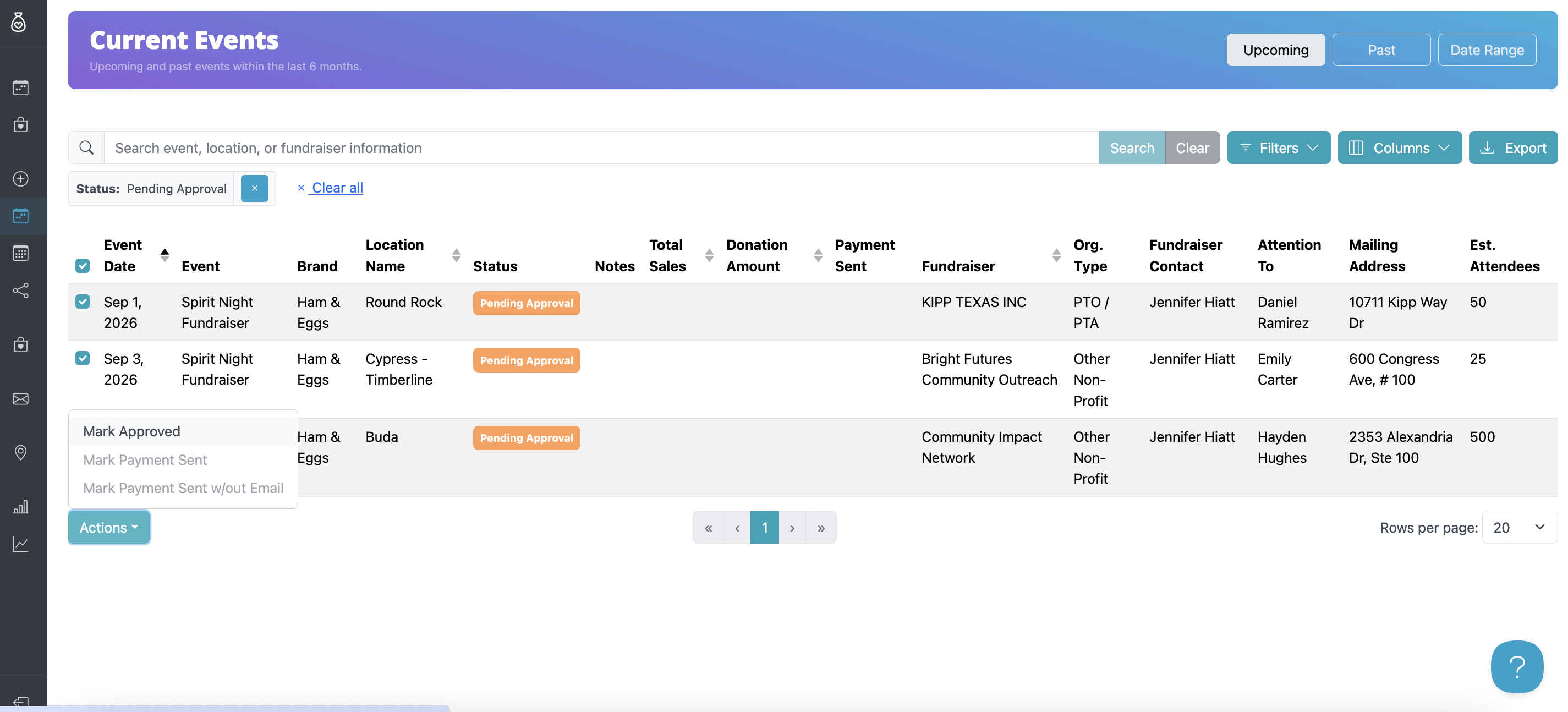1568x712 pixels.
Task: Click the bar chart reports icon
Action: pos(21,506)
